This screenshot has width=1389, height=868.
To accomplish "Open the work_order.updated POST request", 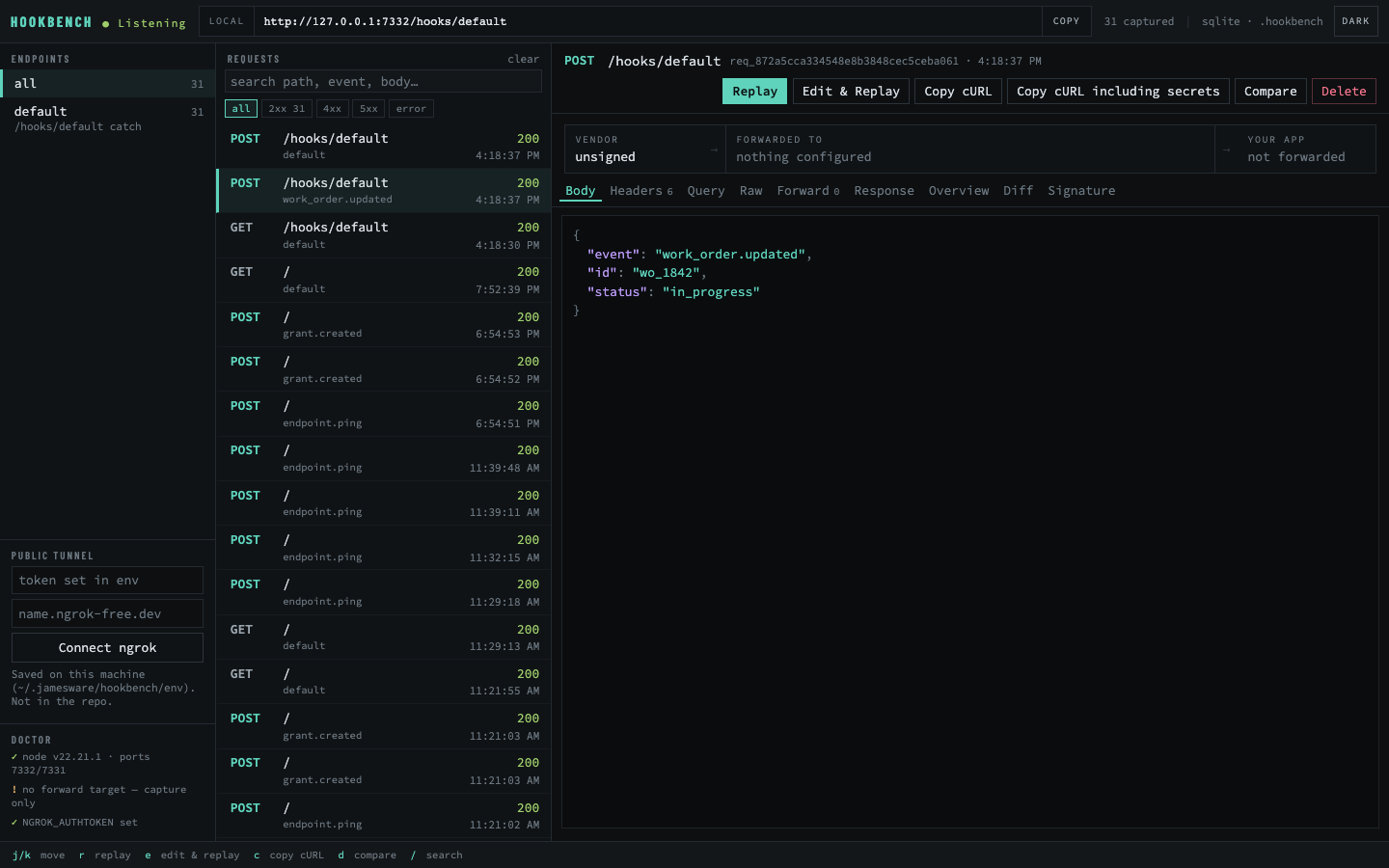I will 384,191.
